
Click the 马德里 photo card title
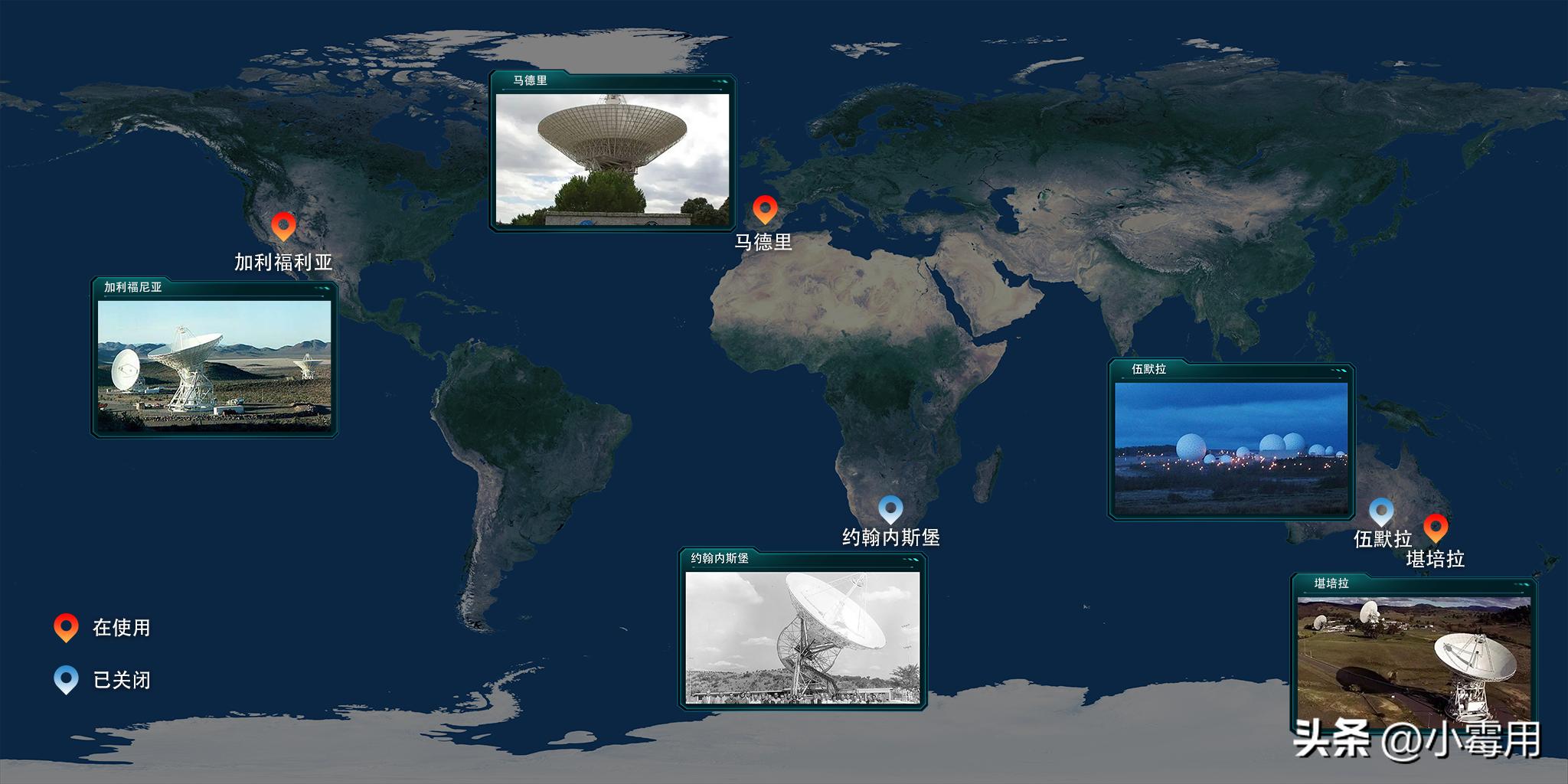tap(530, 80)
